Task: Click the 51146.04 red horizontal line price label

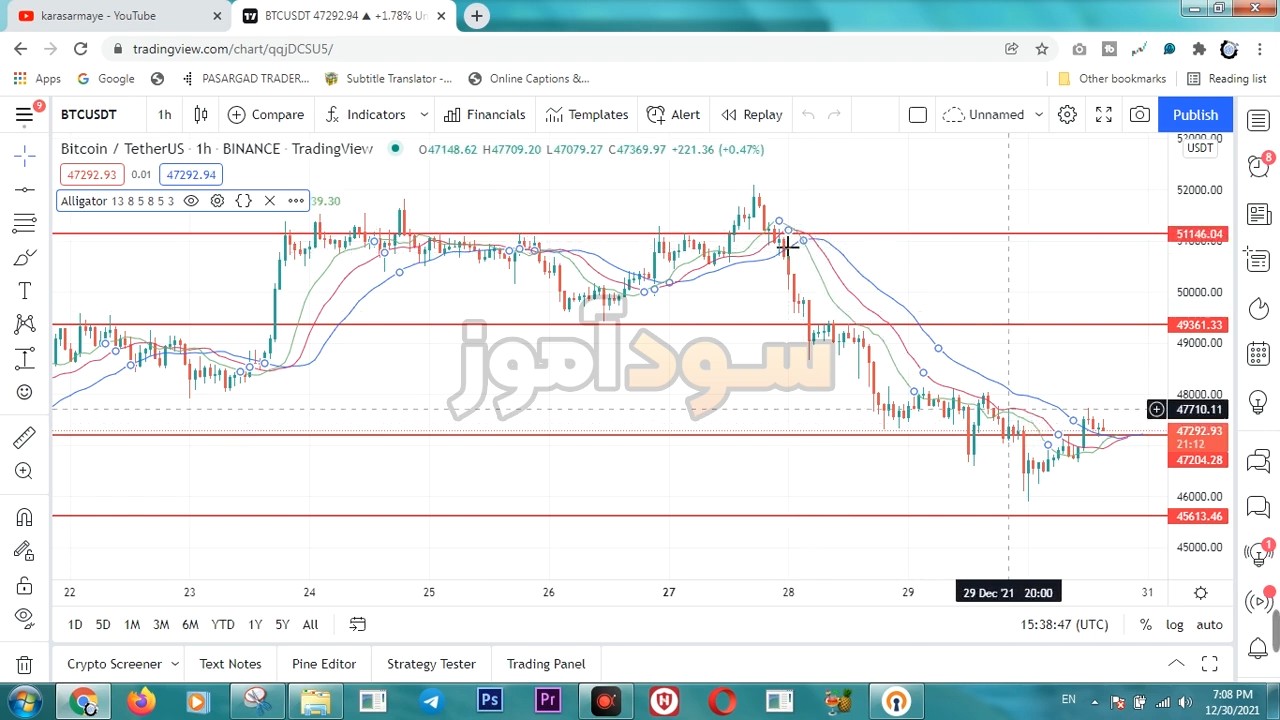Action: tap(1198, 234)
